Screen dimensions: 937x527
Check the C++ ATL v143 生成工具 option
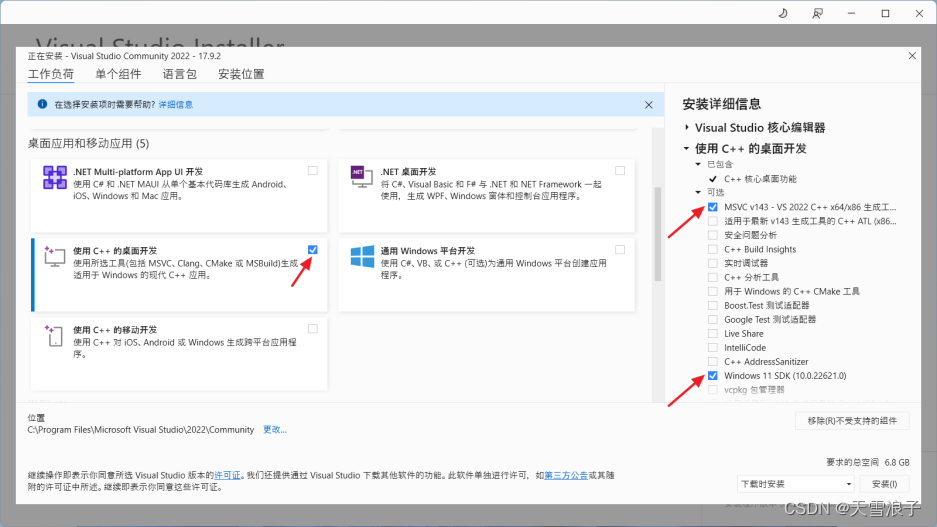coord(713,221)
